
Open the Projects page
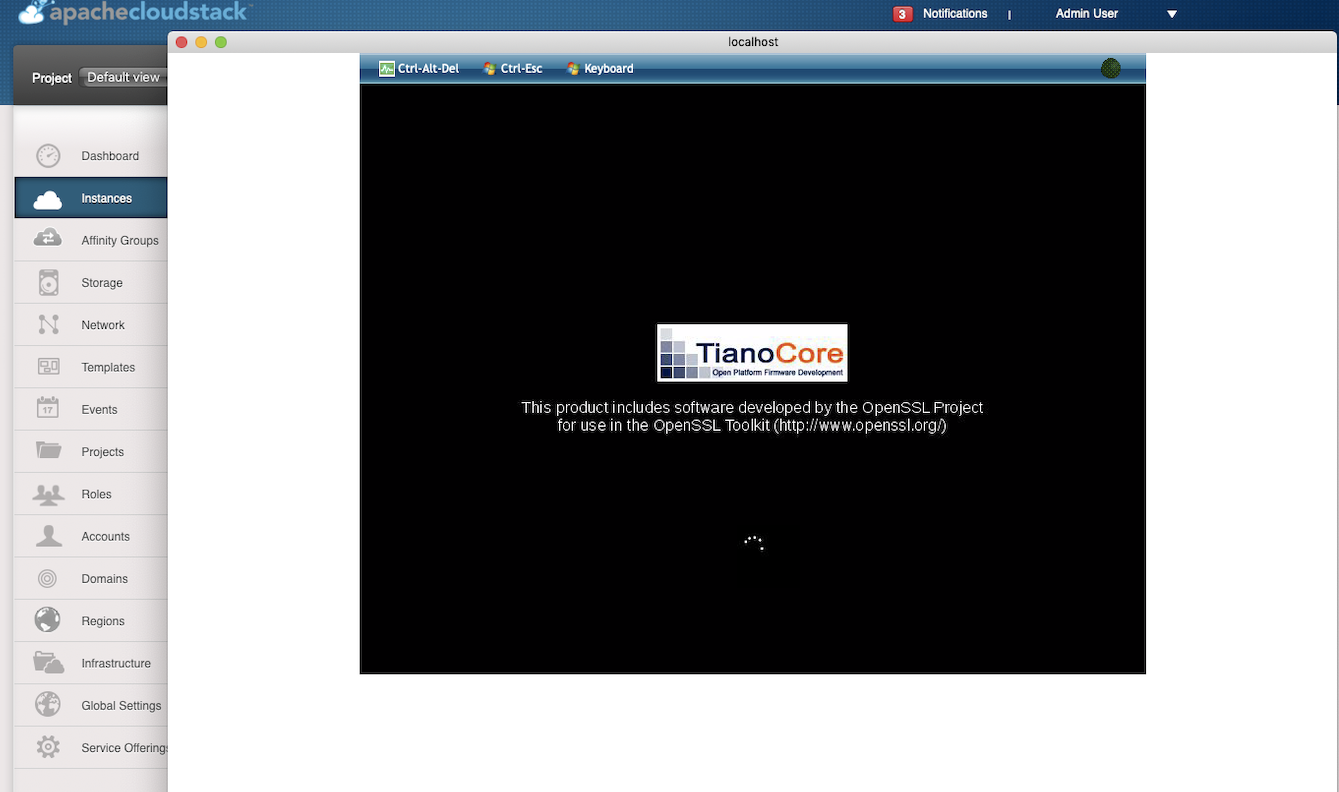pyautogui.click(x=91, y=451)
